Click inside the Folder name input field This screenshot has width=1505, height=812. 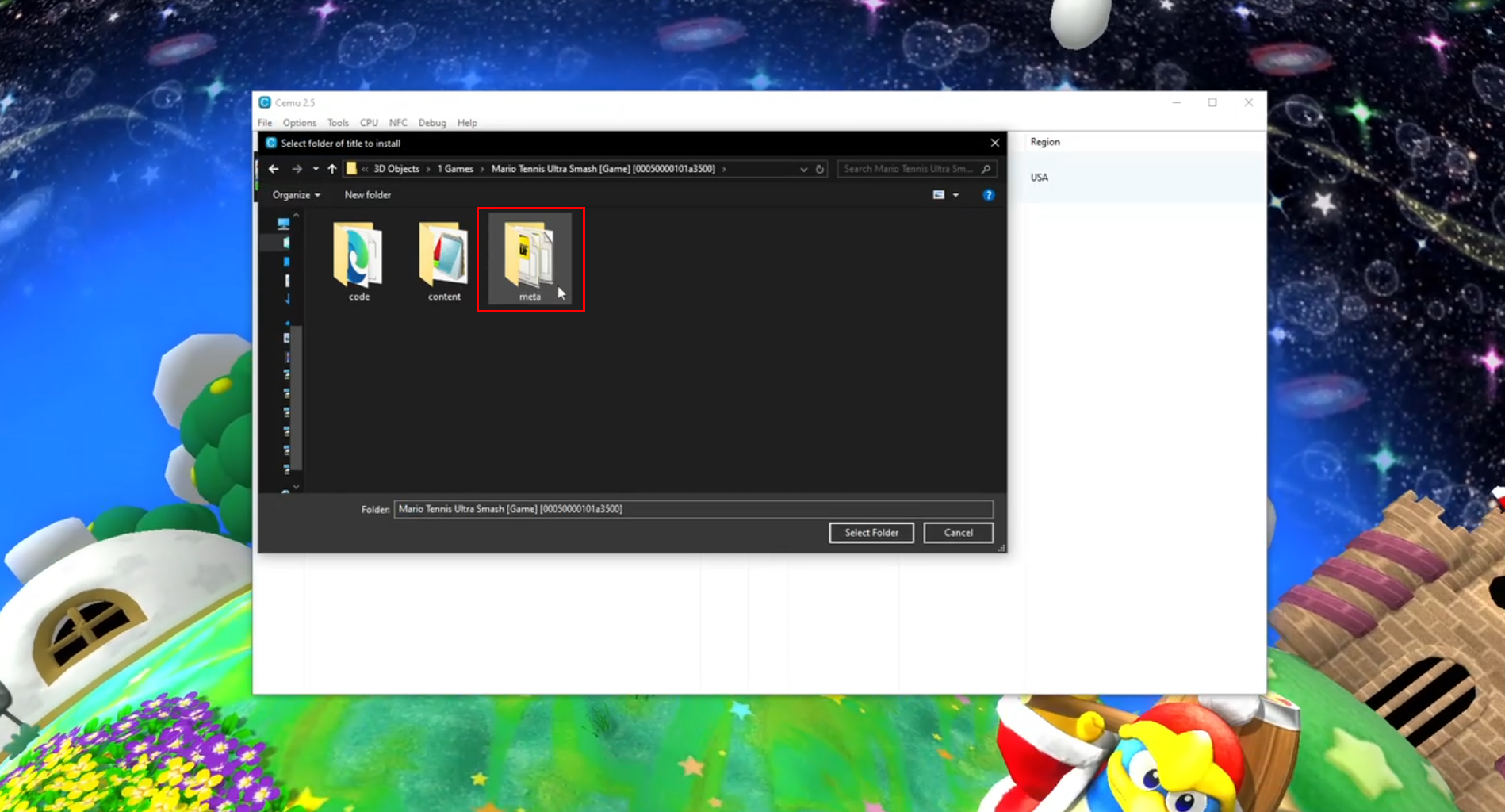(694, 509)
